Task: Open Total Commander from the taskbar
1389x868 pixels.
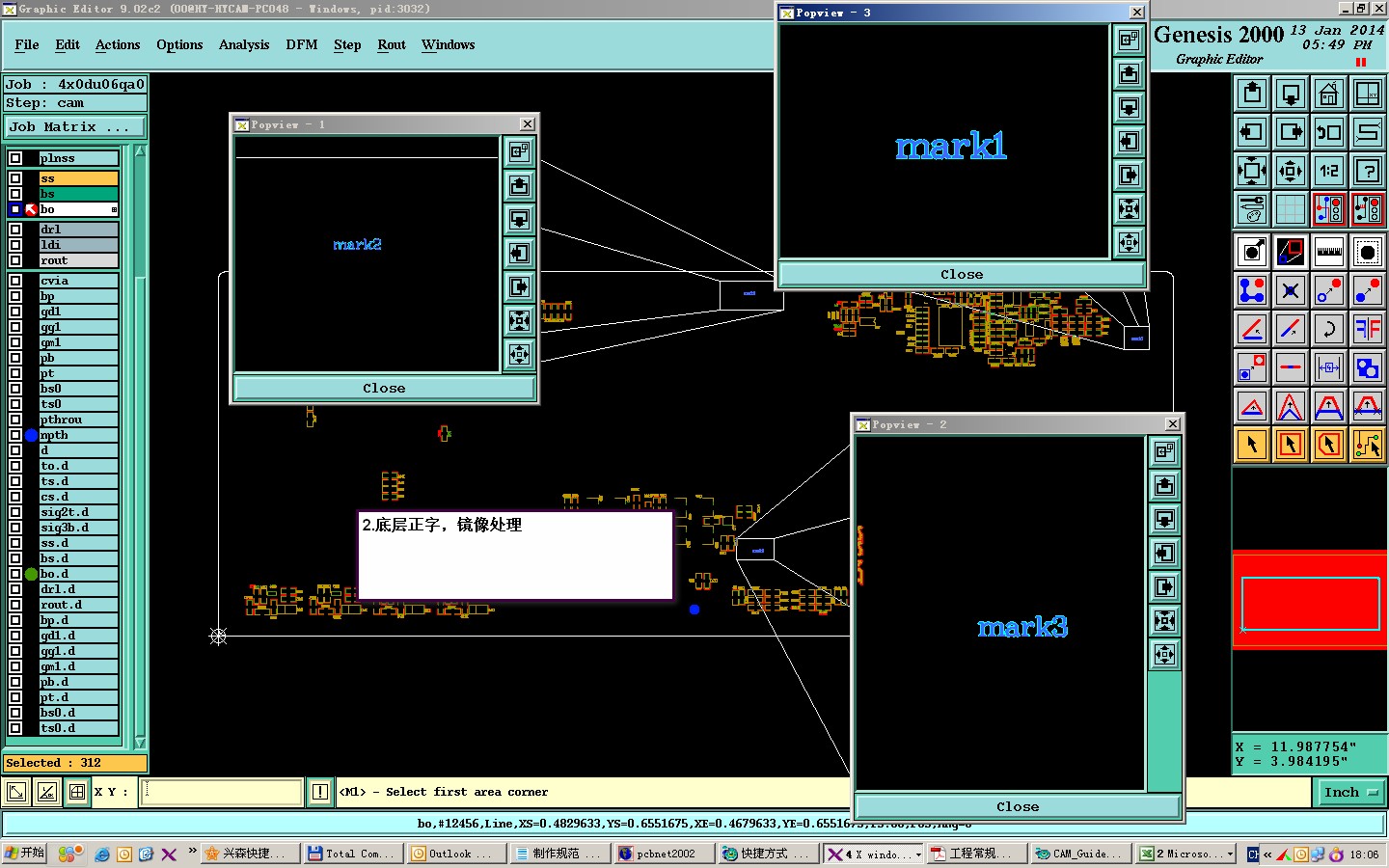Action: pyautogui.click(x=352, y=854)
